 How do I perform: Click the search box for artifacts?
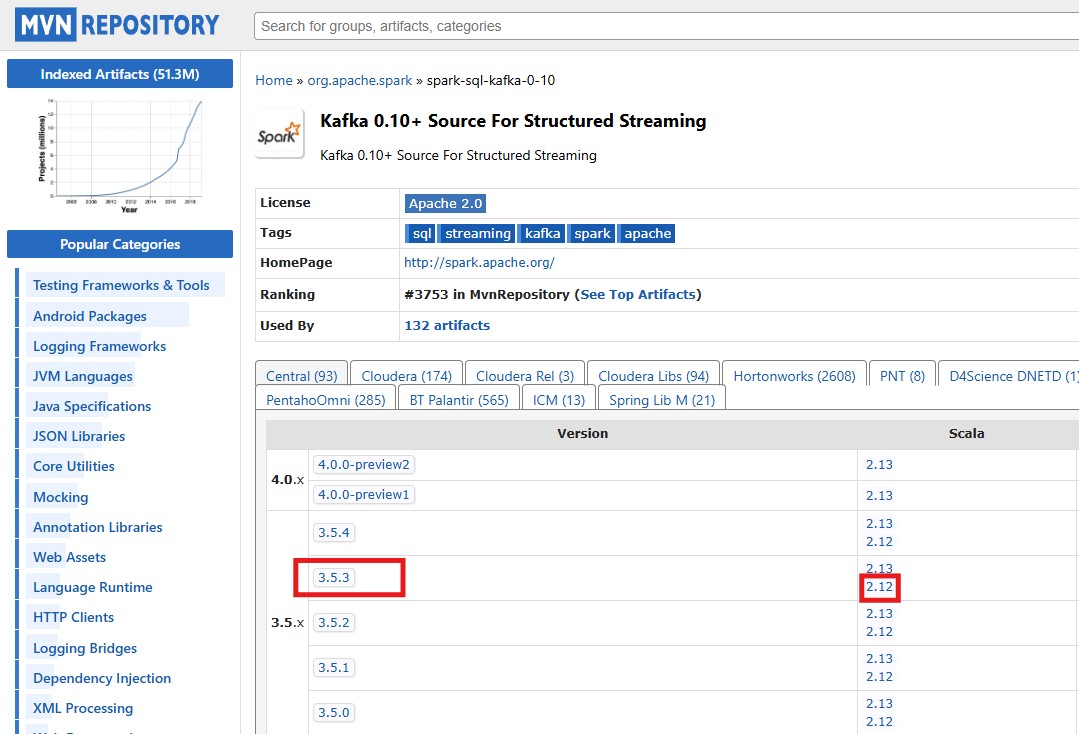coord(666,26)
